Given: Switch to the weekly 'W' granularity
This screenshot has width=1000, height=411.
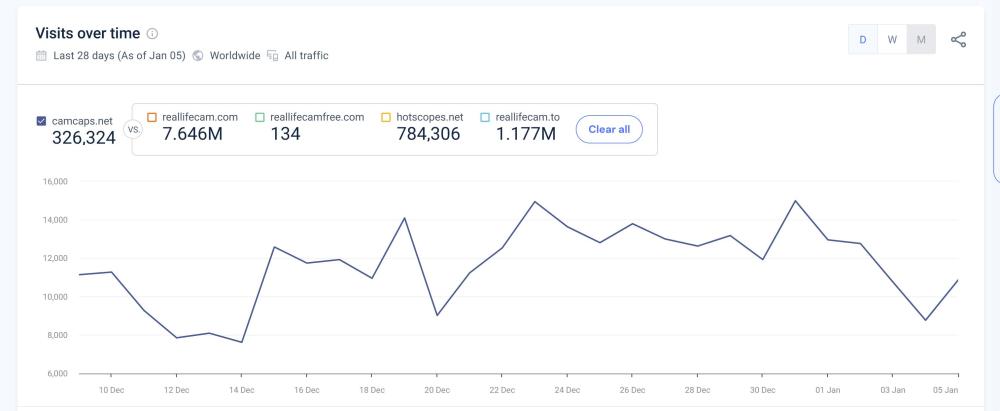Looking at the screenshot, I should click(x=891, y=39).
